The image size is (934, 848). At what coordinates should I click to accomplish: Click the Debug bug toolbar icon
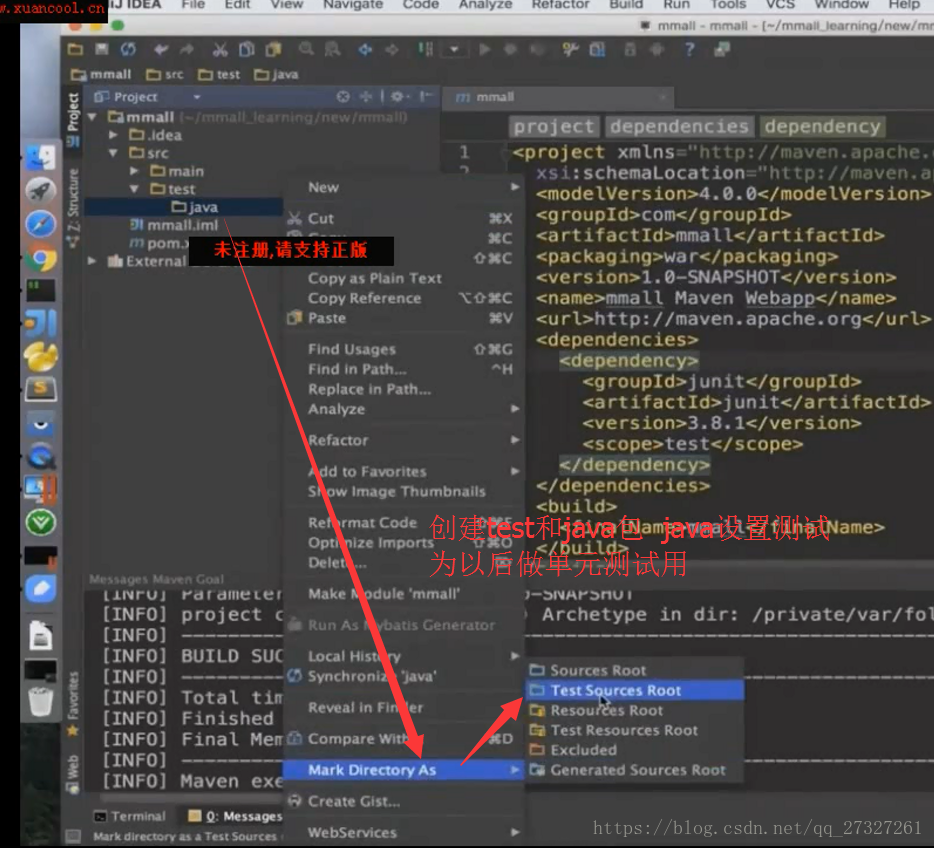click(x=510, y=49)
